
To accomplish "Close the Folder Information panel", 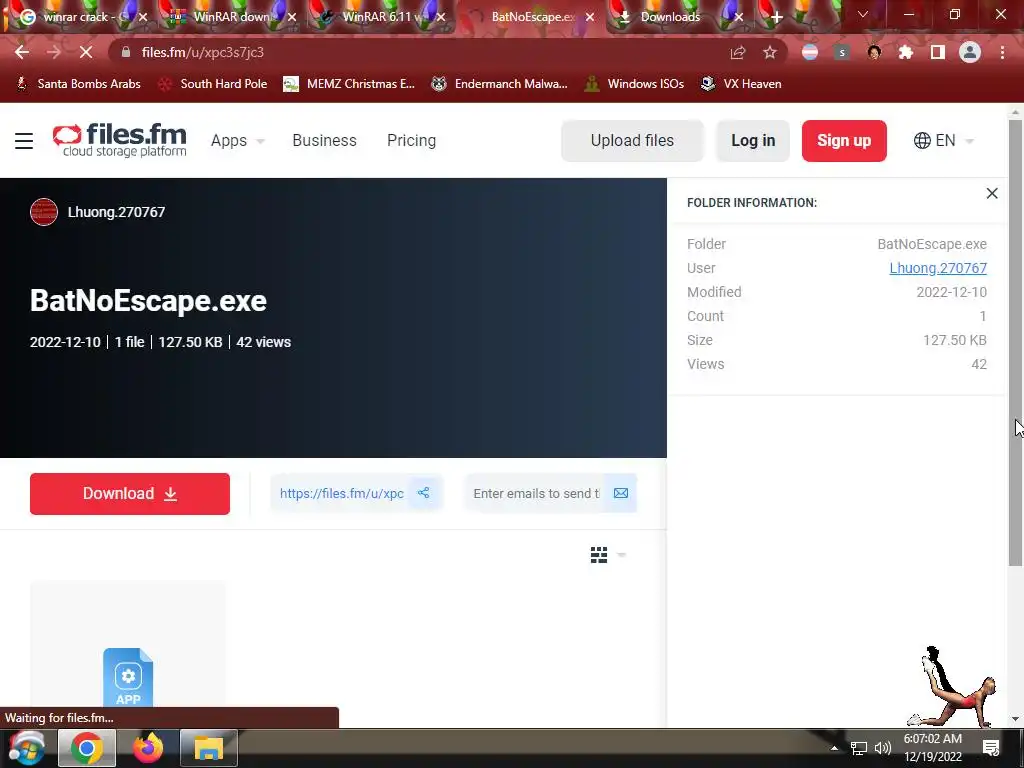I will pos(992,193).
